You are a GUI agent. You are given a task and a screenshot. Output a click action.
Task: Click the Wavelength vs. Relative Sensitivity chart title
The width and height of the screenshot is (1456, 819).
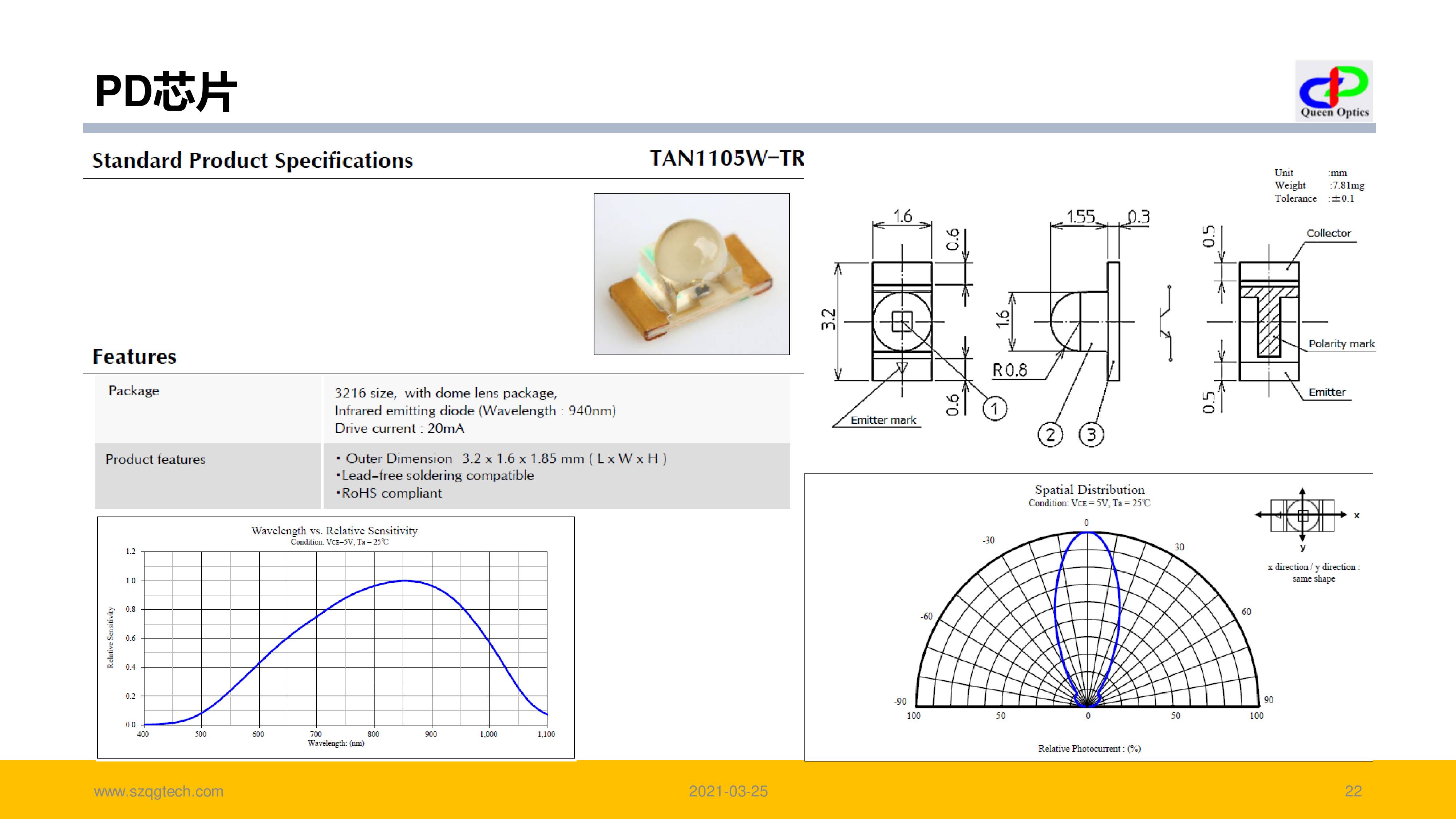tap(334, 530)
